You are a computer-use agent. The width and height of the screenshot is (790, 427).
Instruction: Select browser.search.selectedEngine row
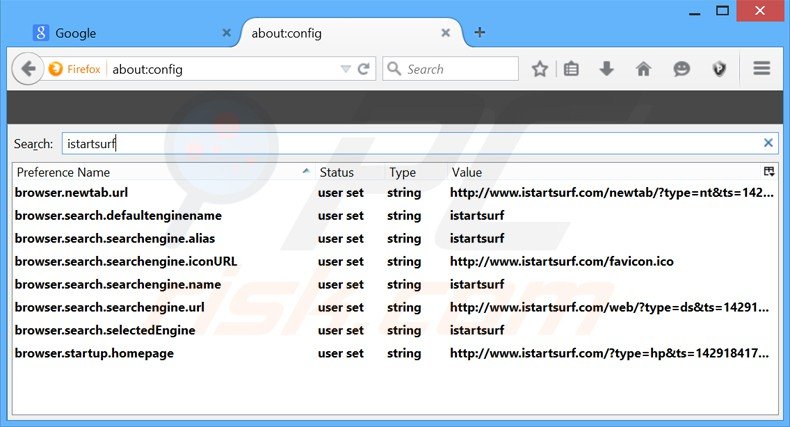pyautogui.click(x=395, y=330)
